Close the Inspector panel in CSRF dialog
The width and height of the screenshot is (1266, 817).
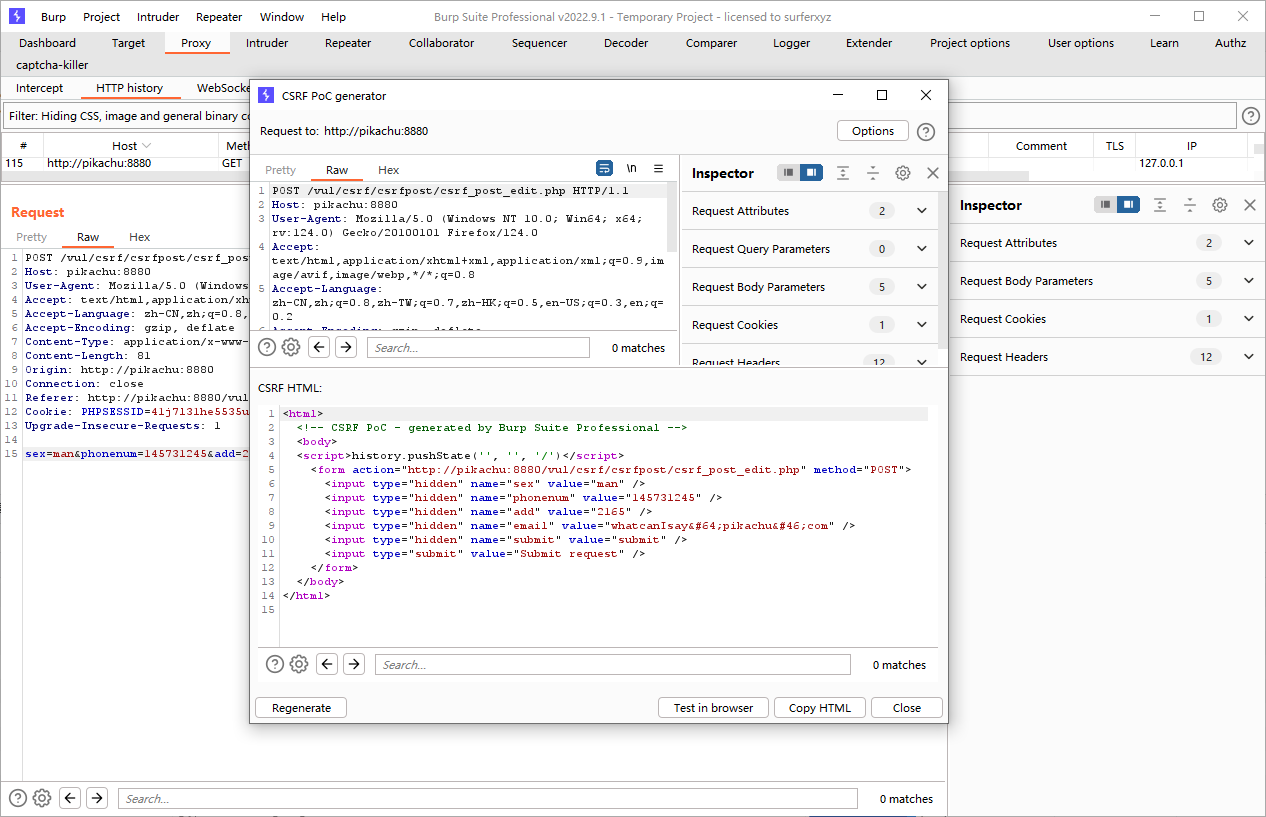click(933, 173)
